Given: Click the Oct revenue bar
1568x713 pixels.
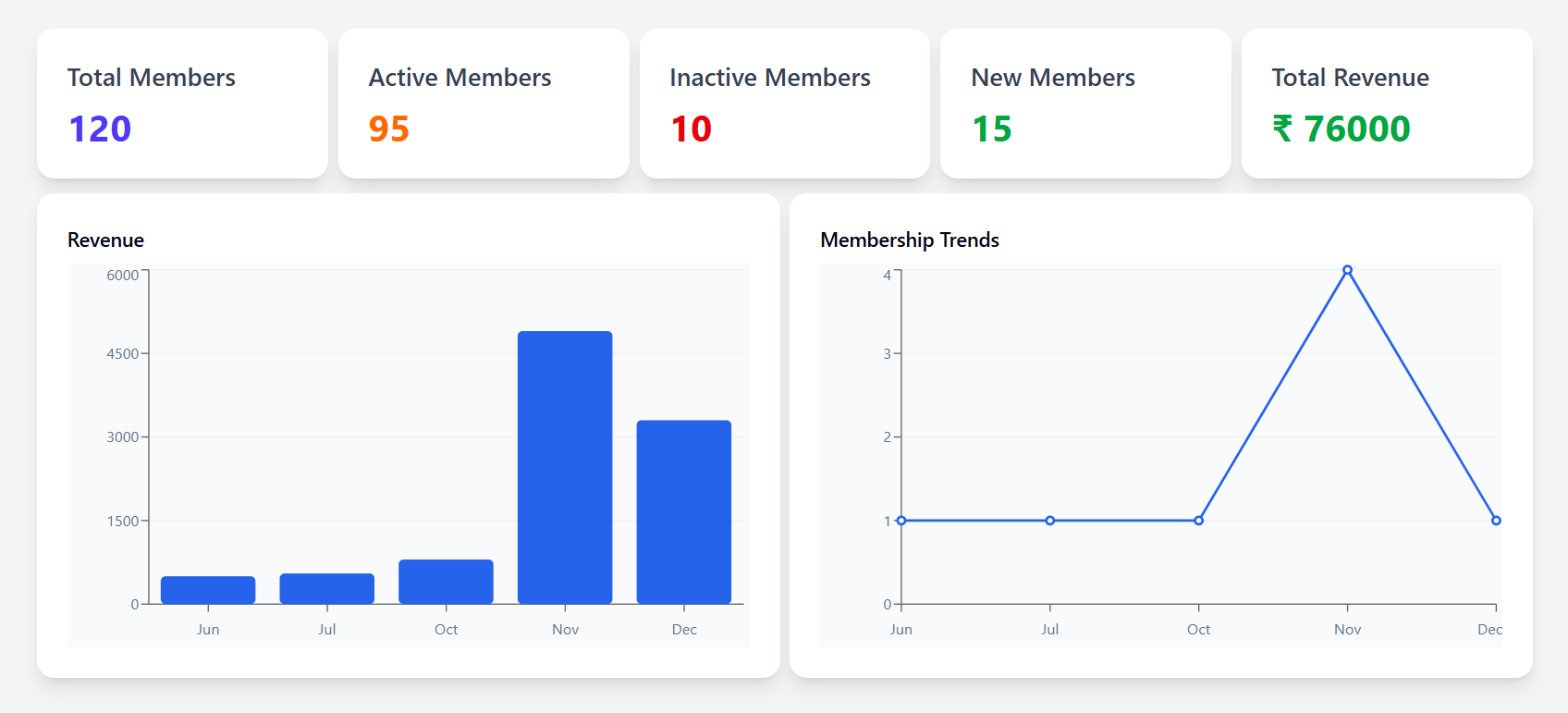Looking at the screenshot, I should pyautogui.click(x=446, y=582).
